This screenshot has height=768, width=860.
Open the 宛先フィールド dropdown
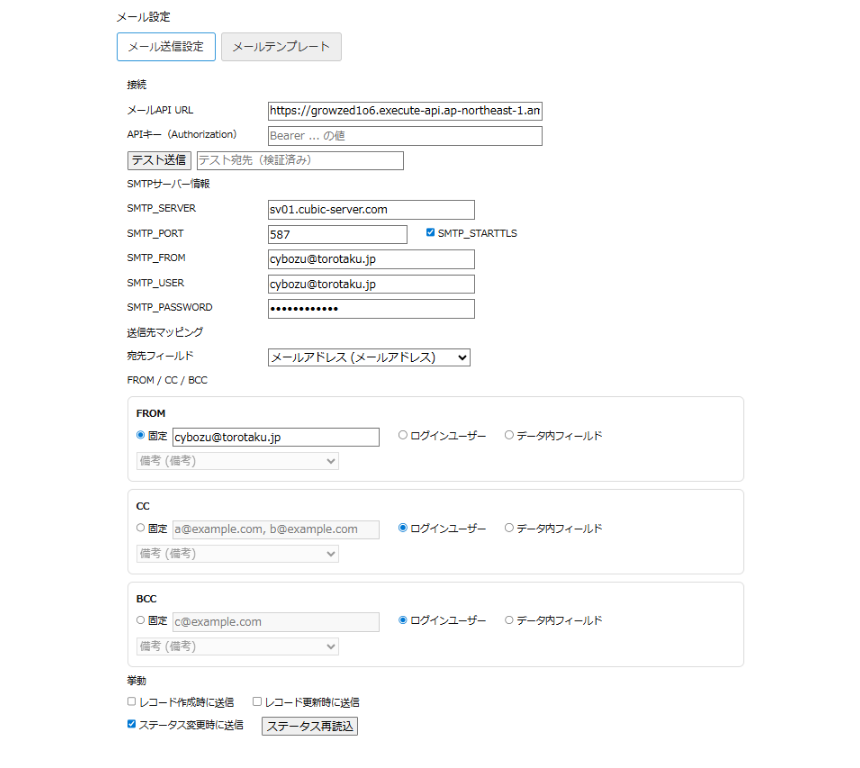tap(369, 357)
